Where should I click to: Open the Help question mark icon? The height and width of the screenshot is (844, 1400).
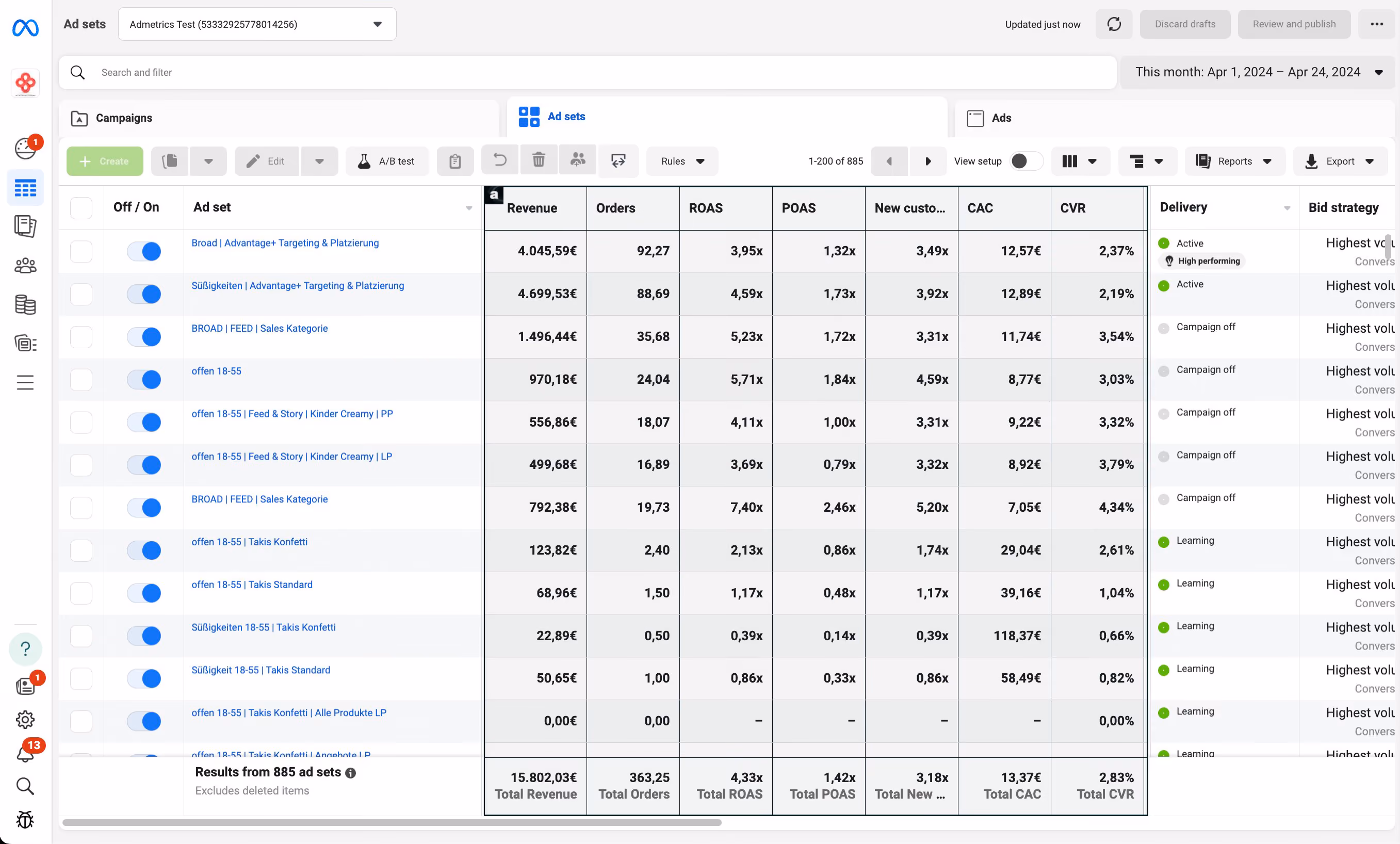click(x=25, y=648)
